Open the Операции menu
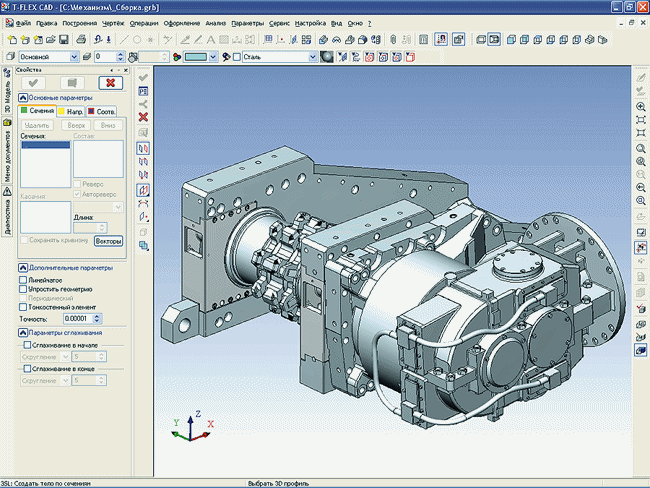 tap(144, 23)
